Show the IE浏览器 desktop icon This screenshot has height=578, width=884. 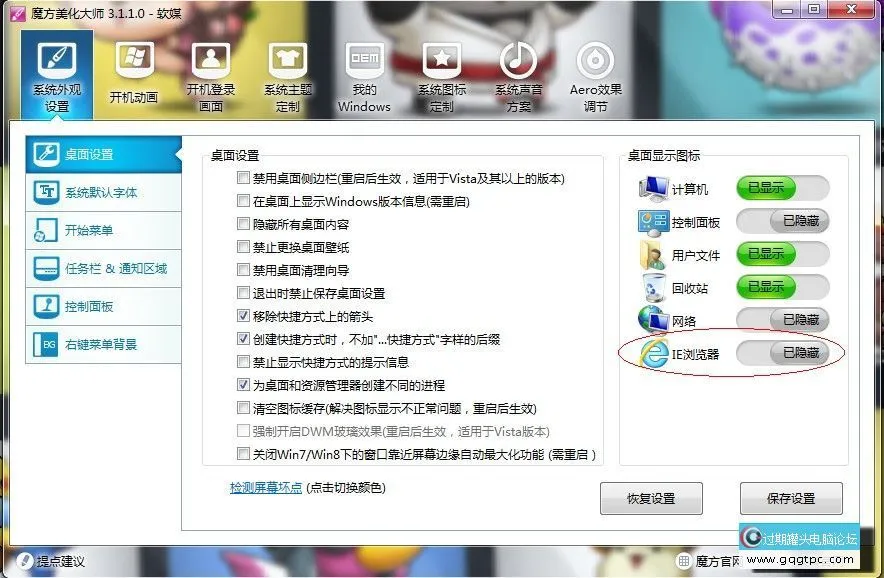783,353
